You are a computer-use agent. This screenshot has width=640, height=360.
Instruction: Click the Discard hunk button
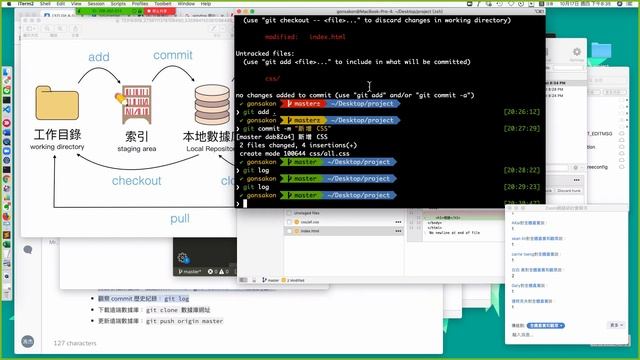point(569,191)
